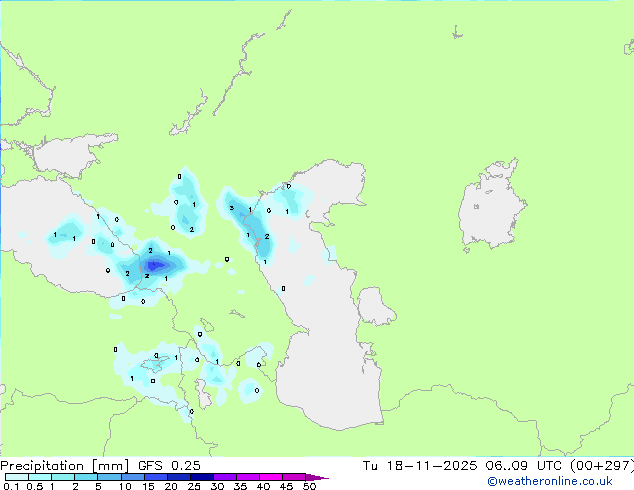Click the darkest blue precipitation maximum on the map
This screenshot has height=490, width=634.
click(155, 266)
